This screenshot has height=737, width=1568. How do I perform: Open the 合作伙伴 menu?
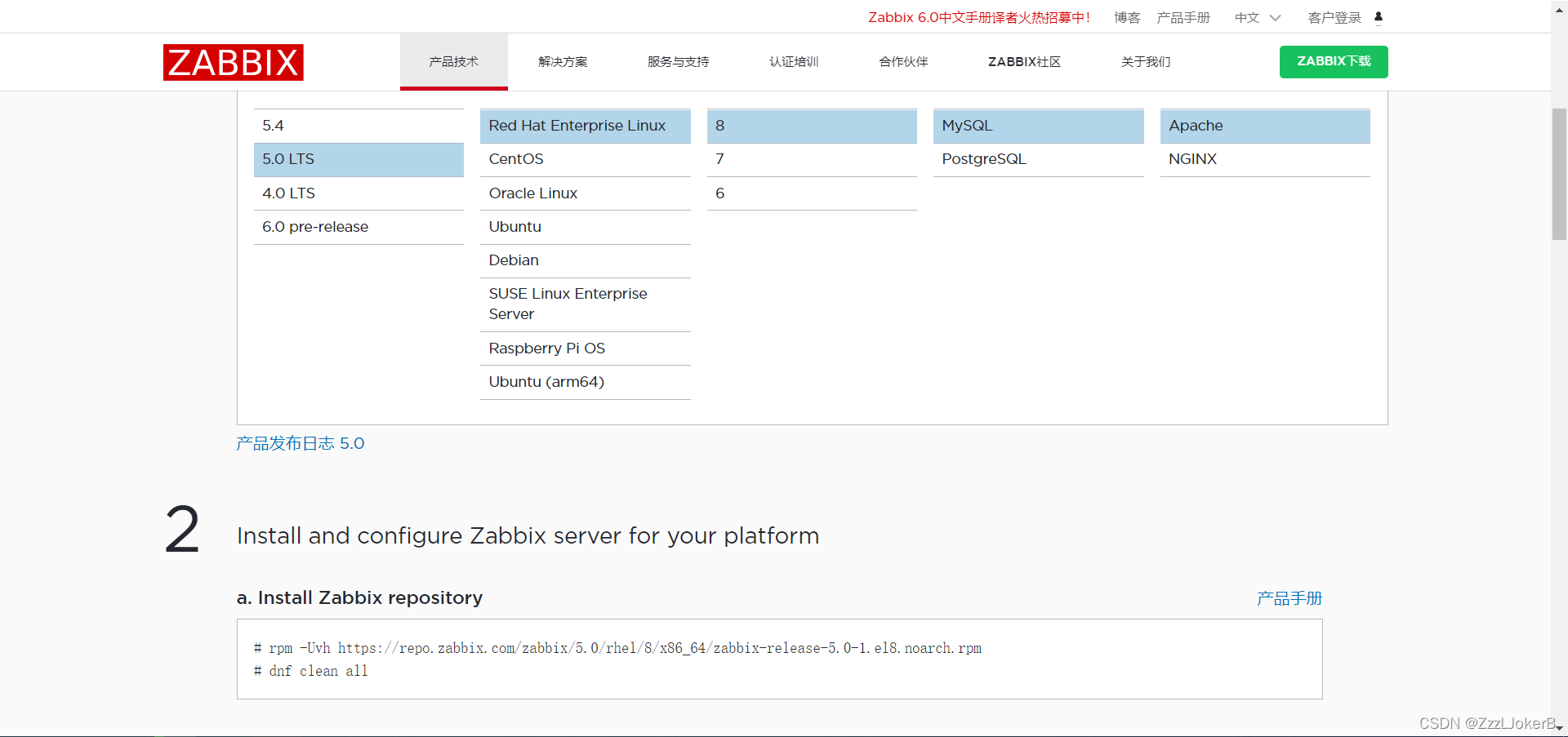click(x=903, y=62)
